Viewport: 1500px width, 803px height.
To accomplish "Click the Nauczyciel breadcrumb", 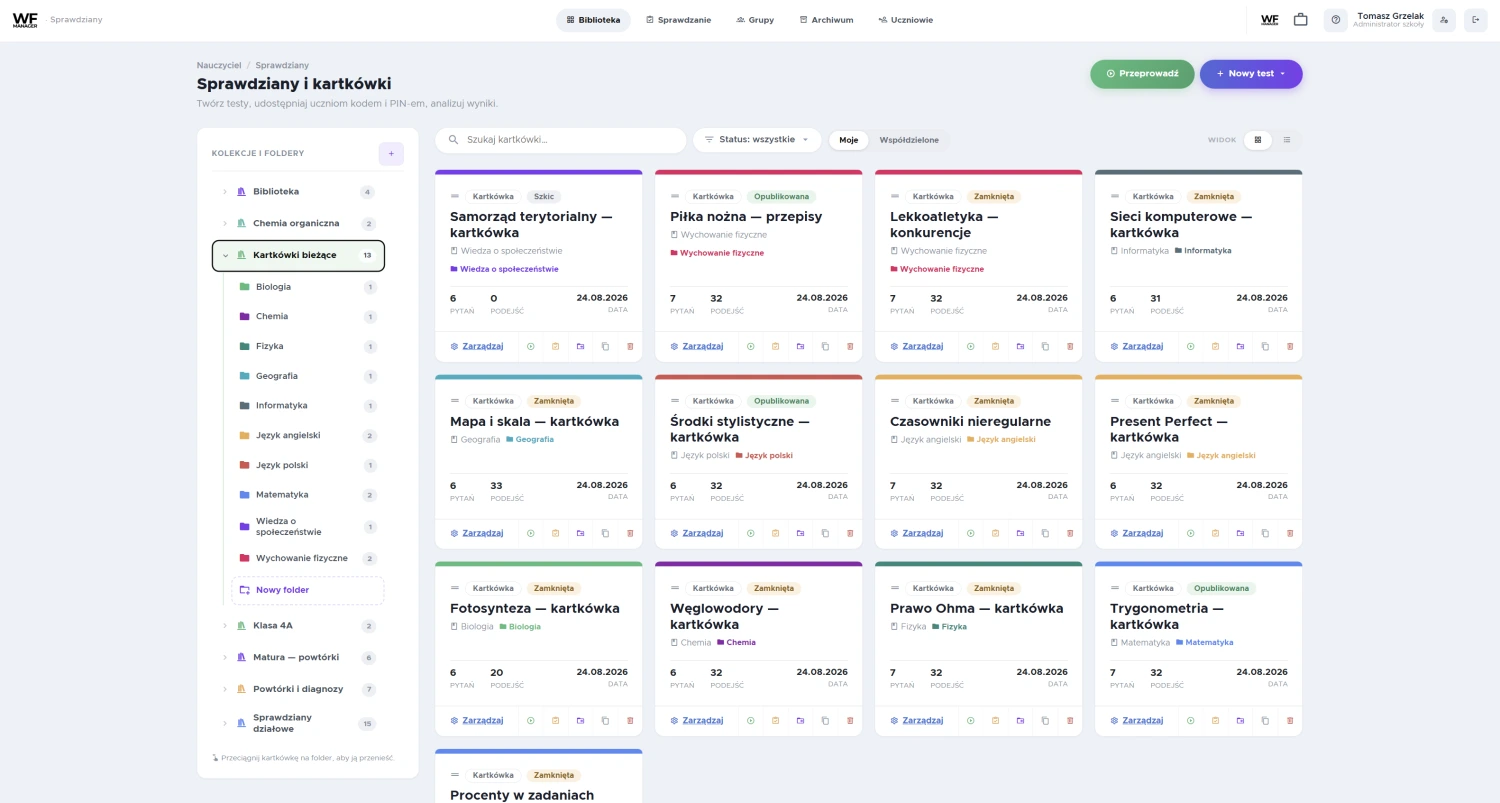I will click(219, 65).
